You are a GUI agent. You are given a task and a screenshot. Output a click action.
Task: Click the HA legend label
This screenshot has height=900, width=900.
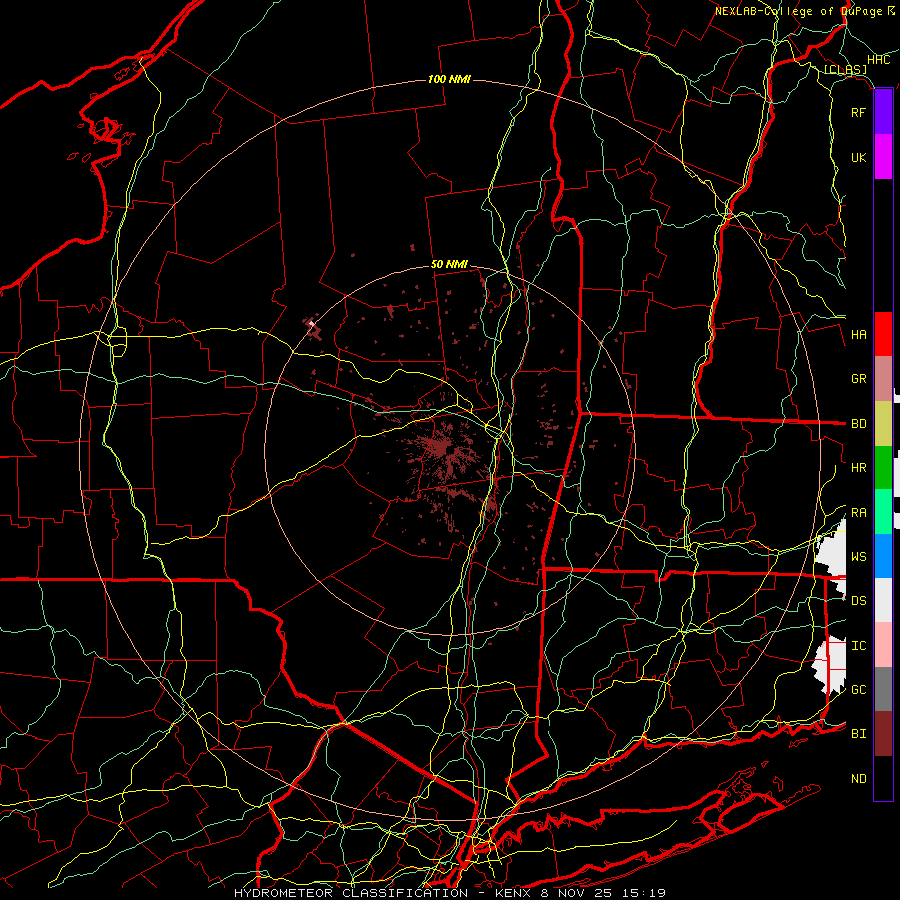[x=858, y=334]
